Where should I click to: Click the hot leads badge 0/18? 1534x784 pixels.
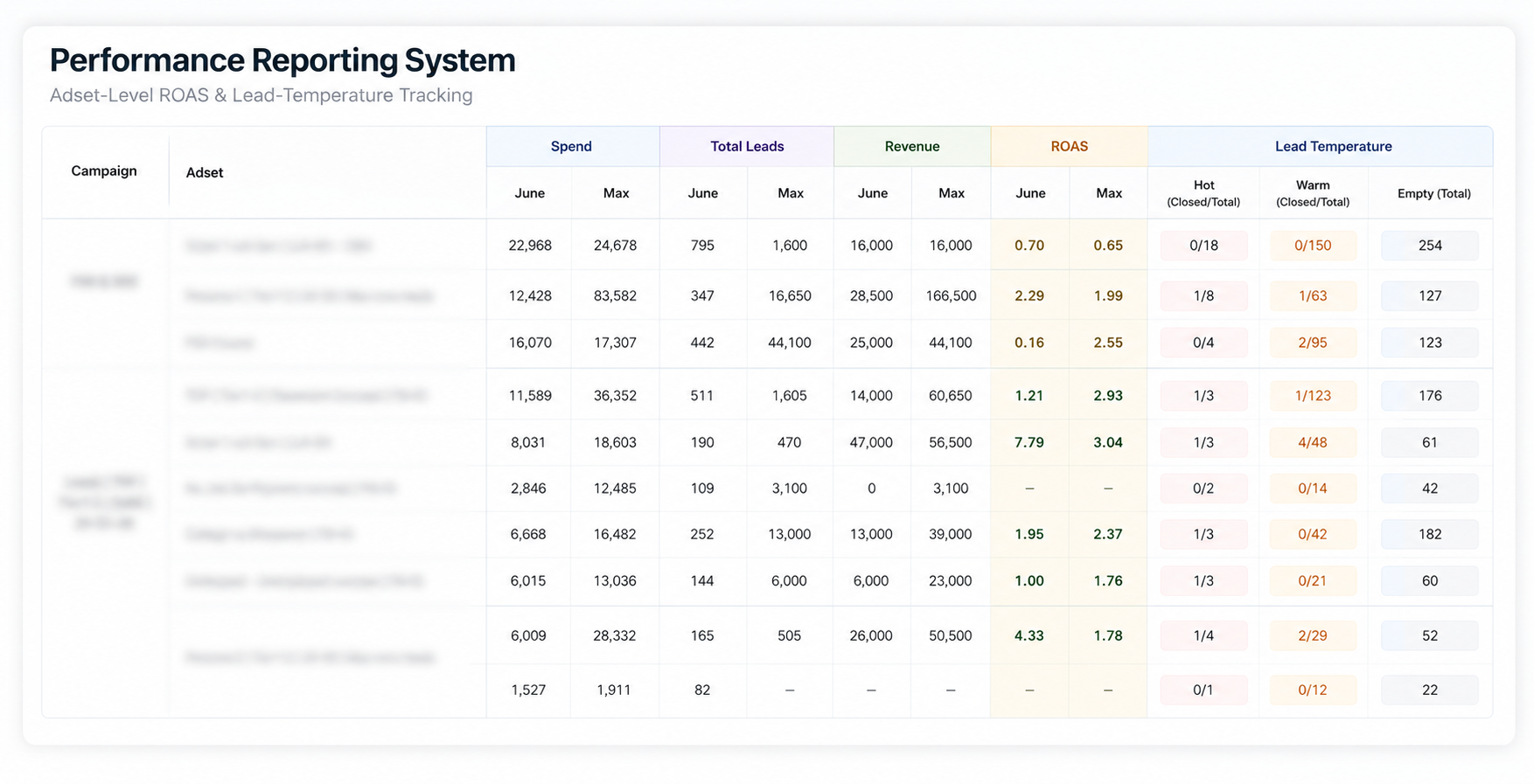point(1204,246)
